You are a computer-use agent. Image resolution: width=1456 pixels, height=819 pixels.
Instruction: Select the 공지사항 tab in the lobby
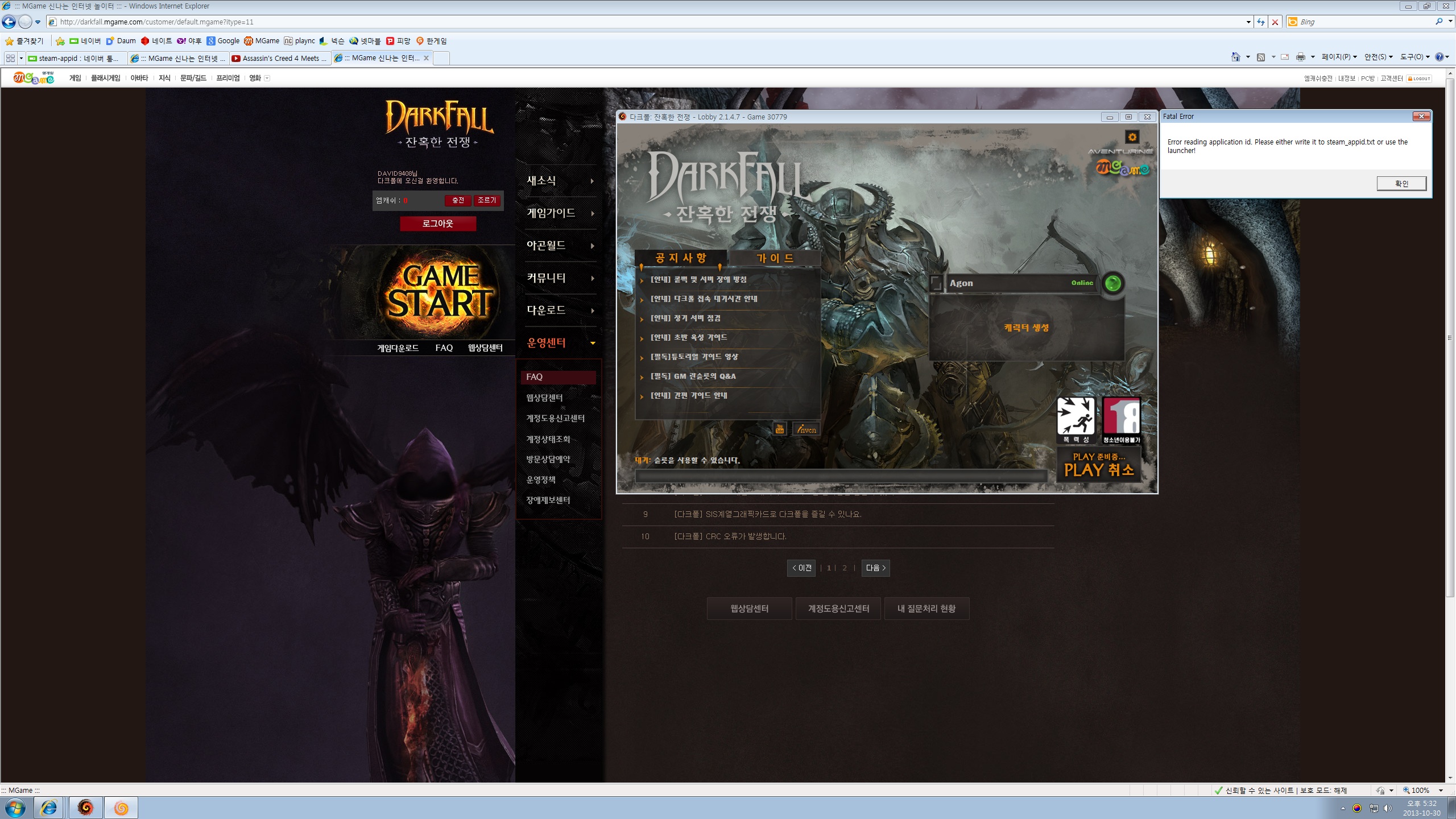[681, 258]
